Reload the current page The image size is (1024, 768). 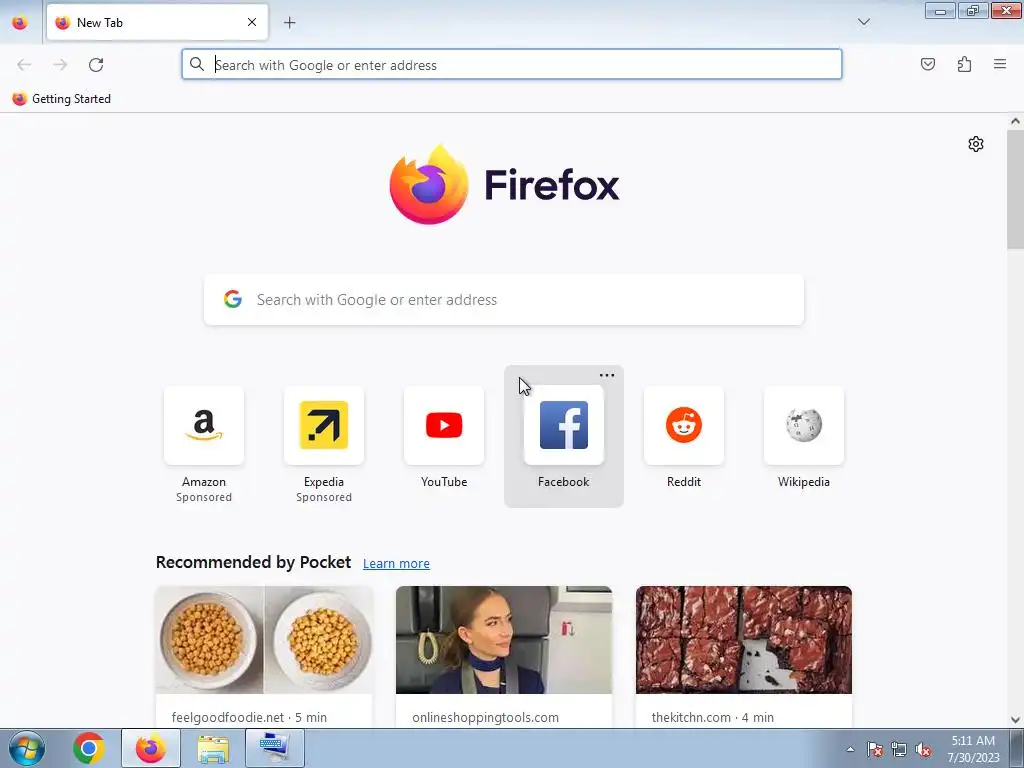96,65
